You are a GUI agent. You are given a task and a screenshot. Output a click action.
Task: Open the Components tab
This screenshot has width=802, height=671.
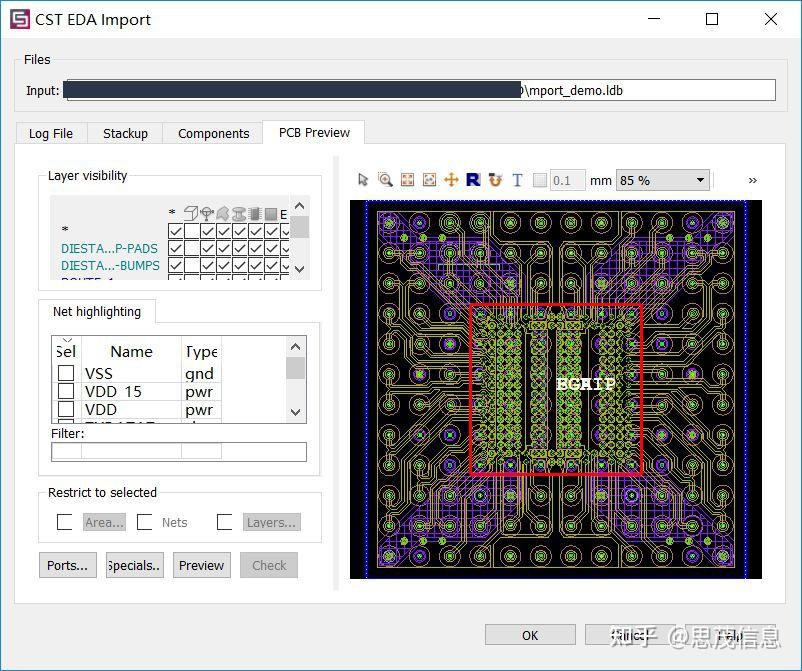click(213, 133)
